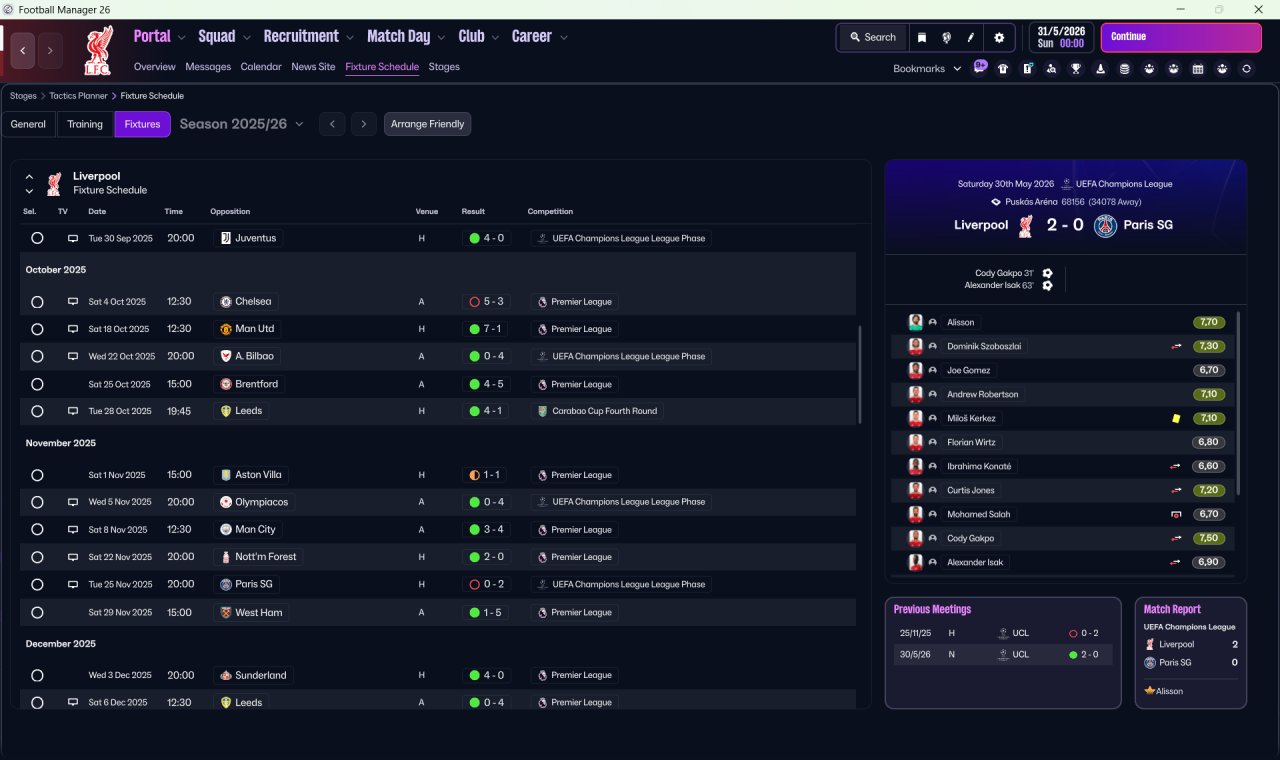The height and width of the screenshot is (760, 1280).
Task: Select the Juventus fixture radio button
Action: pos(37,239)
